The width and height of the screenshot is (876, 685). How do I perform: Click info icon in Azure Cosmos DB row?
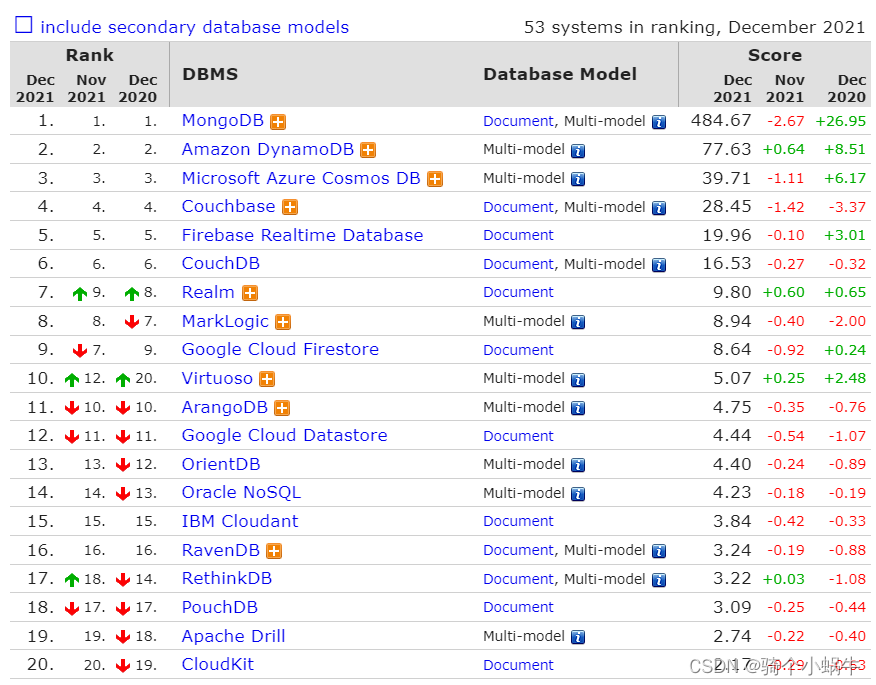(x=578, y=179)
